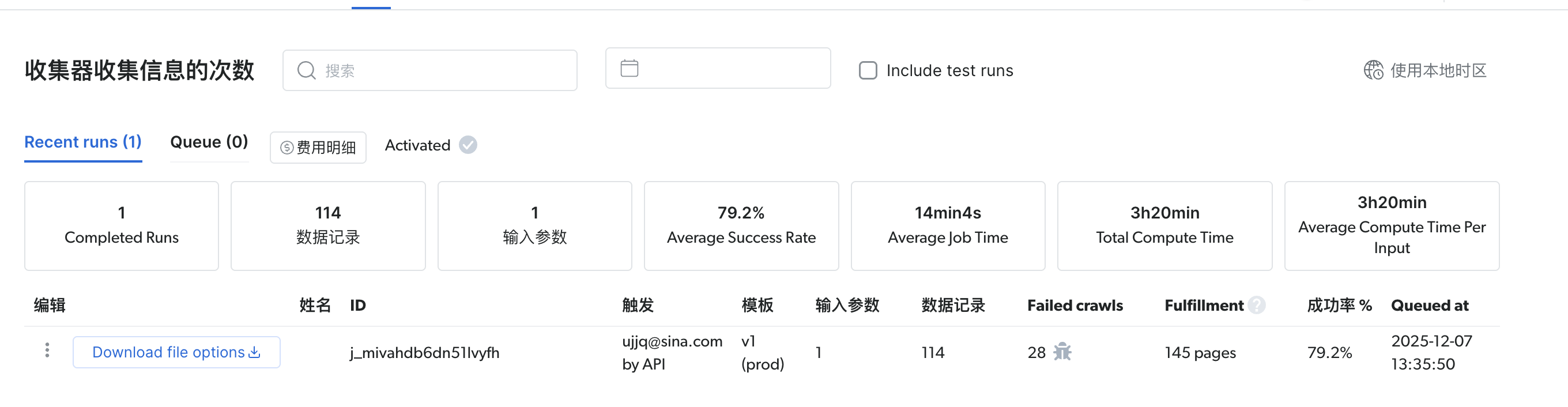Viewport: 1568px width, 407px height.
Task: Click the 成功率 % column header
Action: pyautogui.click(x=1339, y=306)
